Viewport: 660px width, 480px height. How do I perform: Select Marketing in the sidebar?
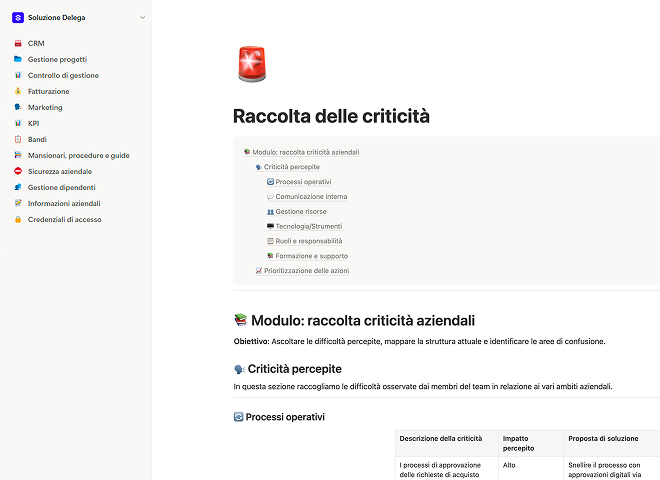pos(45,107)
